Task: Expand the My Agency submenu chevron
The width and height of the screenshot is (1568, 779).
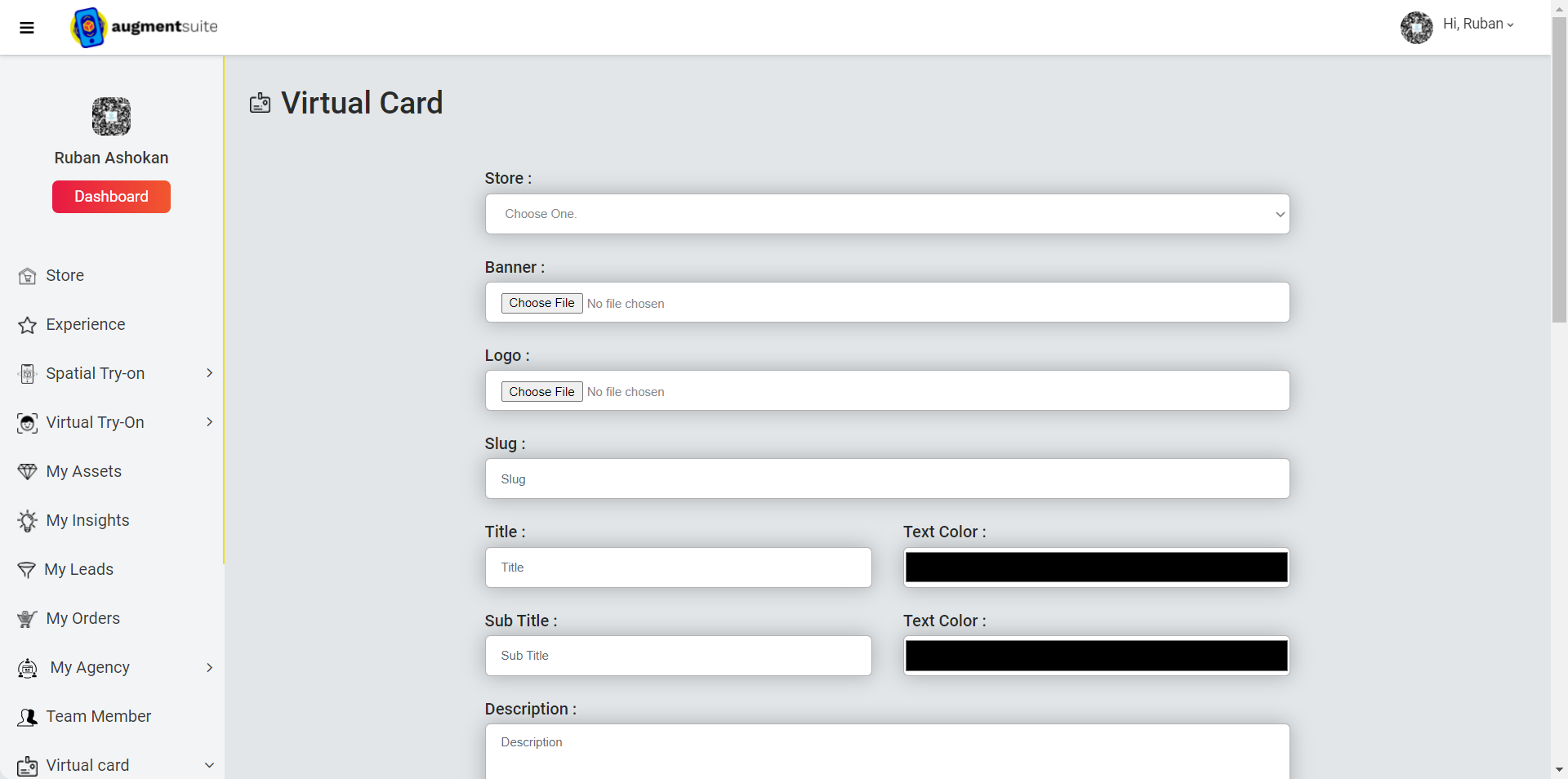Action: pyautogui.click(x=210, y=667)
